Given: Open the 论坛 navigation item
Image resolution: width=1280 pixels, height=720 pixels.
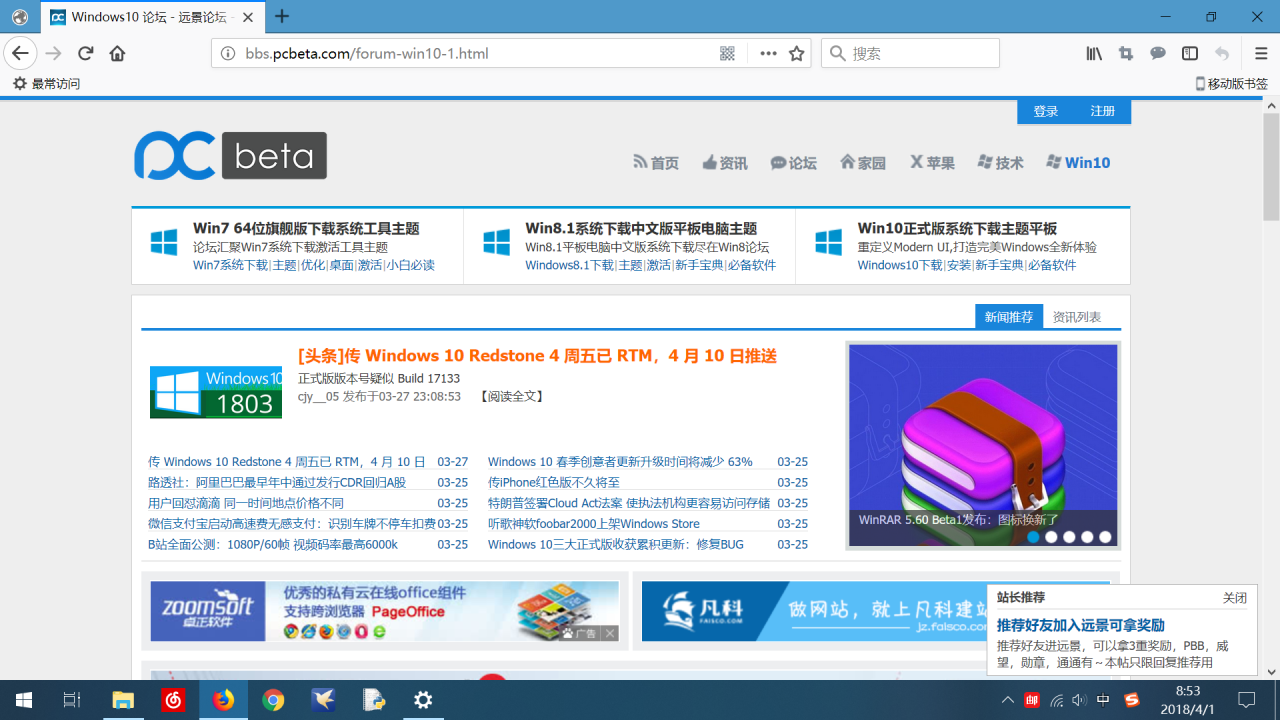Looking at the screenshot, I should point(793,163).
